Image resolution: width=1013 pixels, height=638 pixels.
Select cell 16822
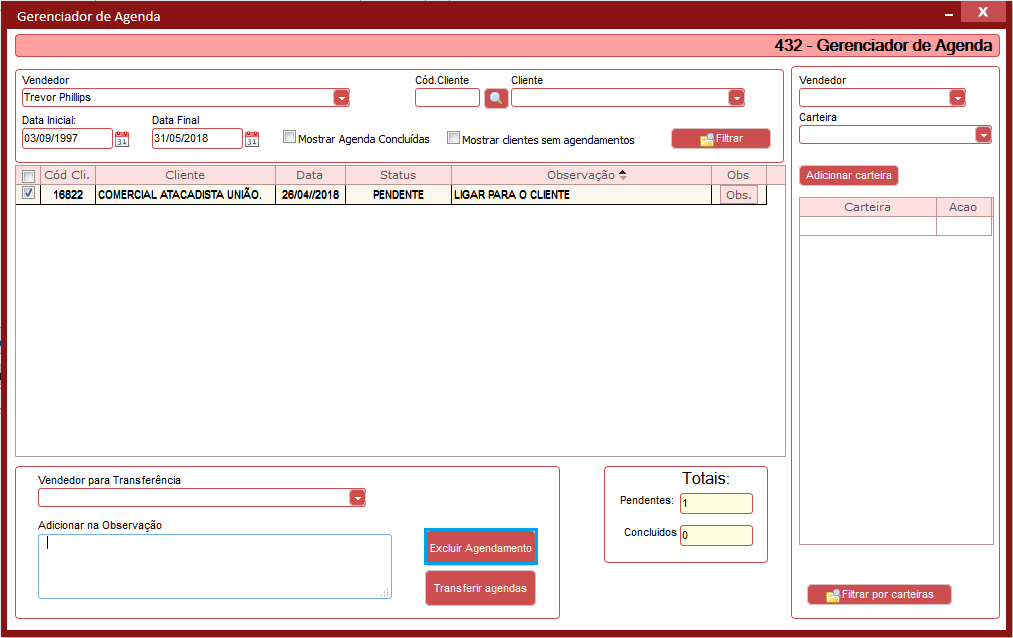click(x=68, y=195)
